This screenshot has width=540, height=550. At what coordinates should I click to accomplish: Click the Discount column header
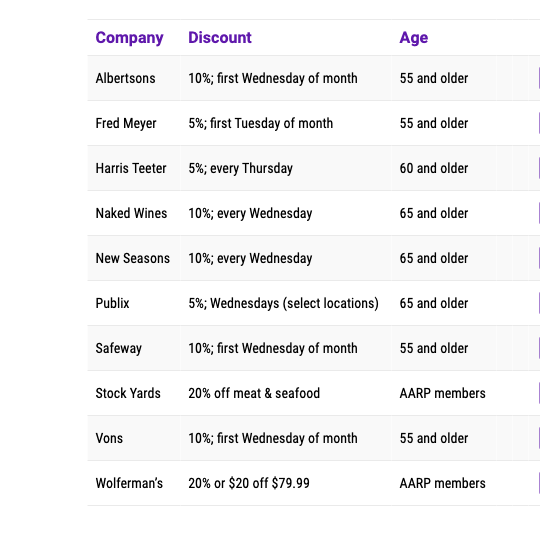click(x=220, y=38)
